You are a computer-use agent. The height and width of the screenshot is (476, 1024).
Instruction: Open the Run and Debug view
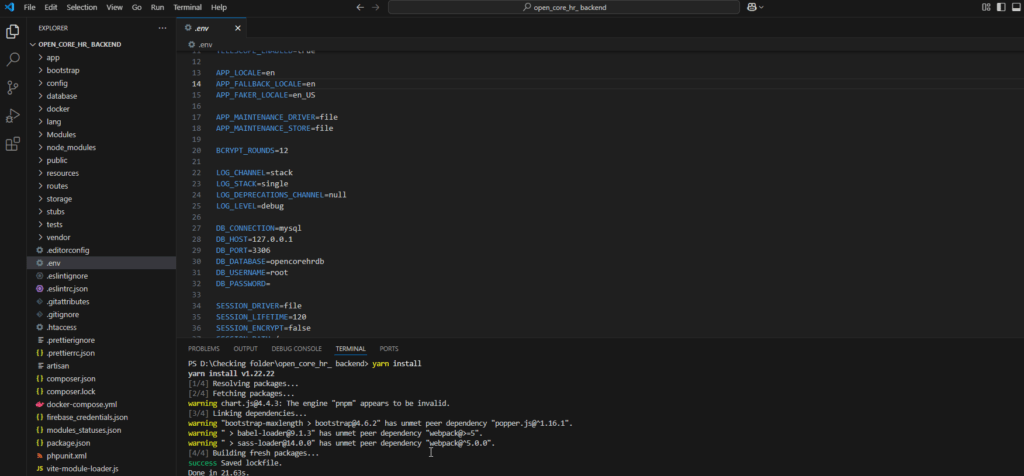[x=12, y=116]
